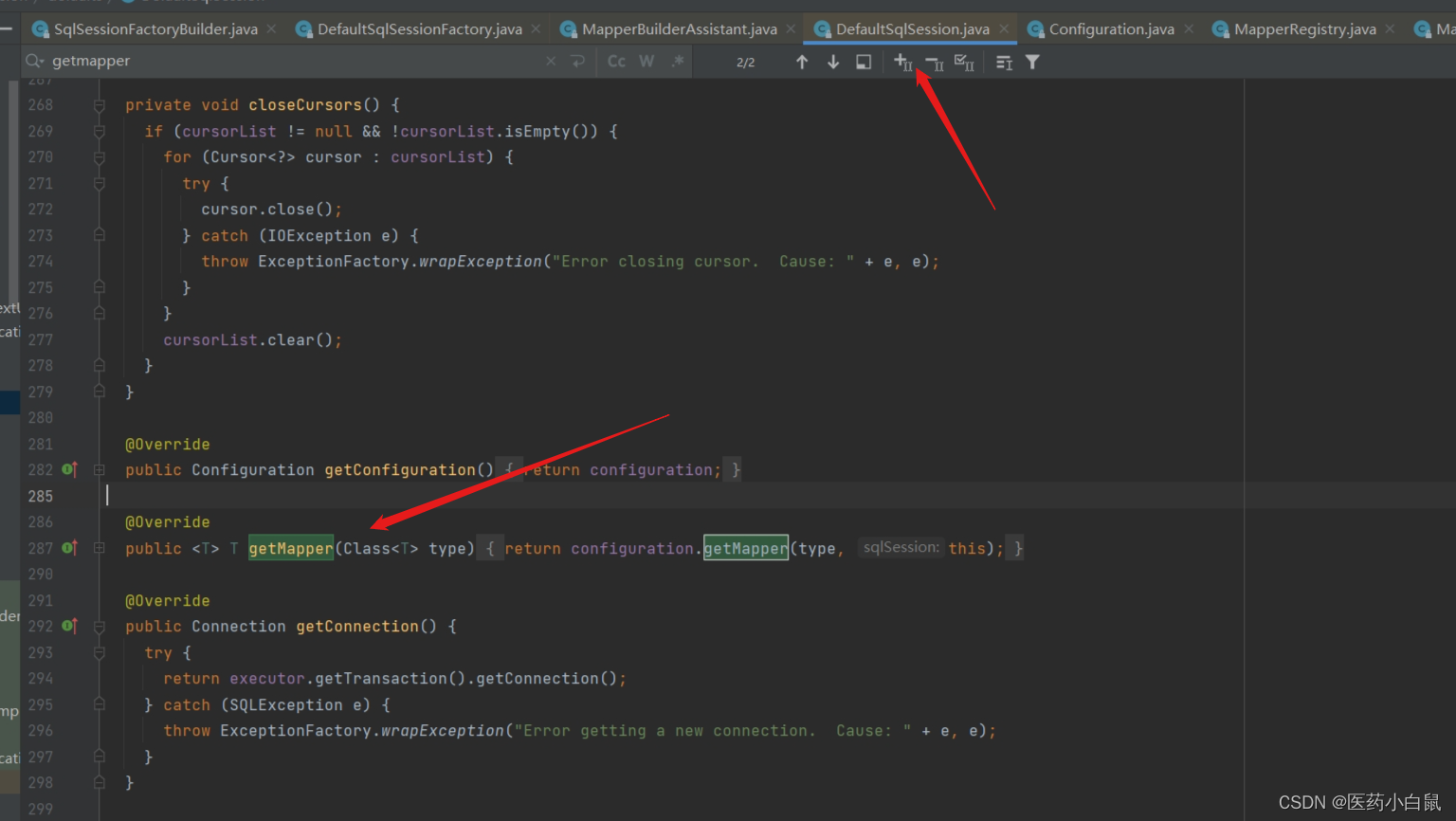This screenshot has height=821, width=1456.
Task: Click override gutter icon at line 292
Action: [69, 626]
